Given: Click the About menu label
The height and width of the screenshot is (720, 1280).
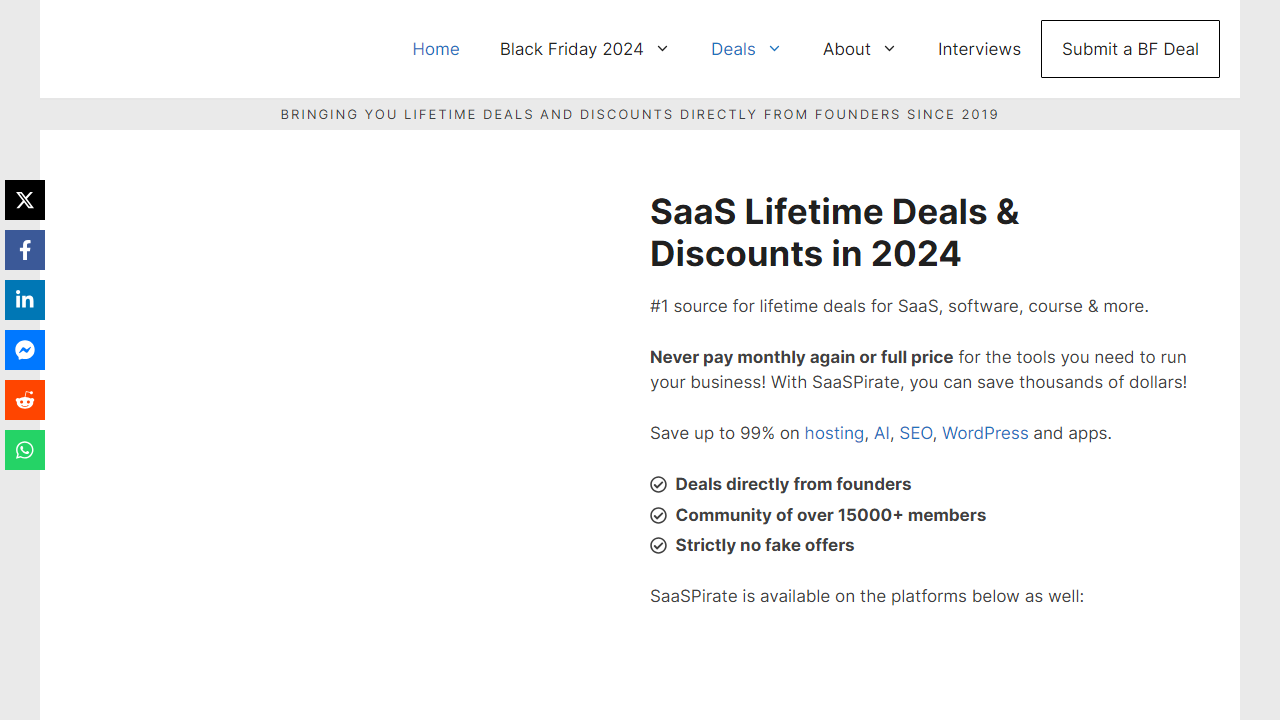Looking at the screenshot, I should pyautogui.click(x=846, y=49).
